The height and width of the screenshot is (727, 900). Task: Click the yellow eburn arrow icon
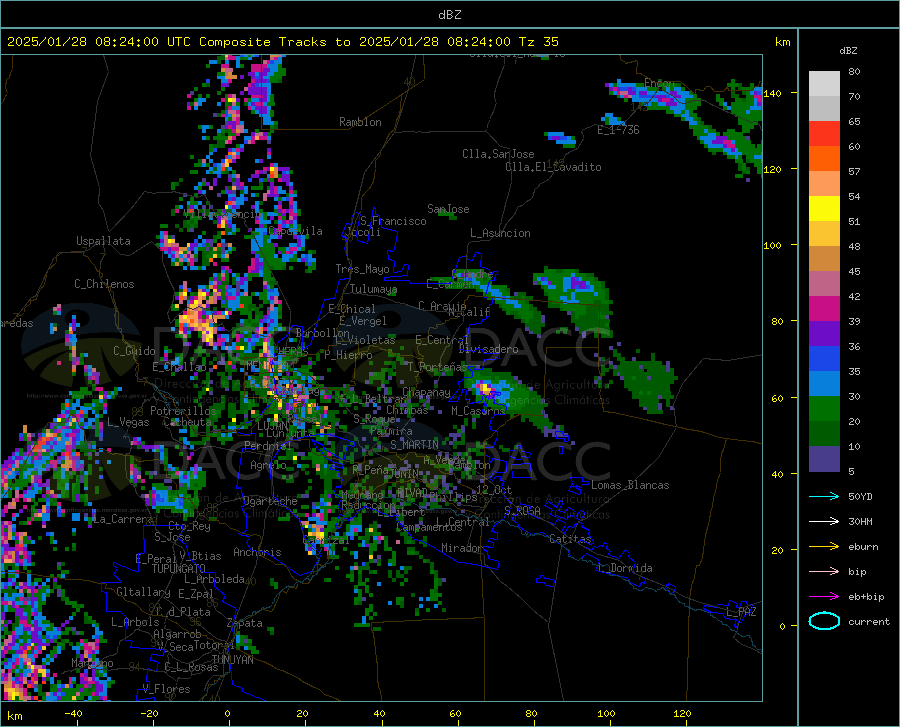[x=824, y=547]
